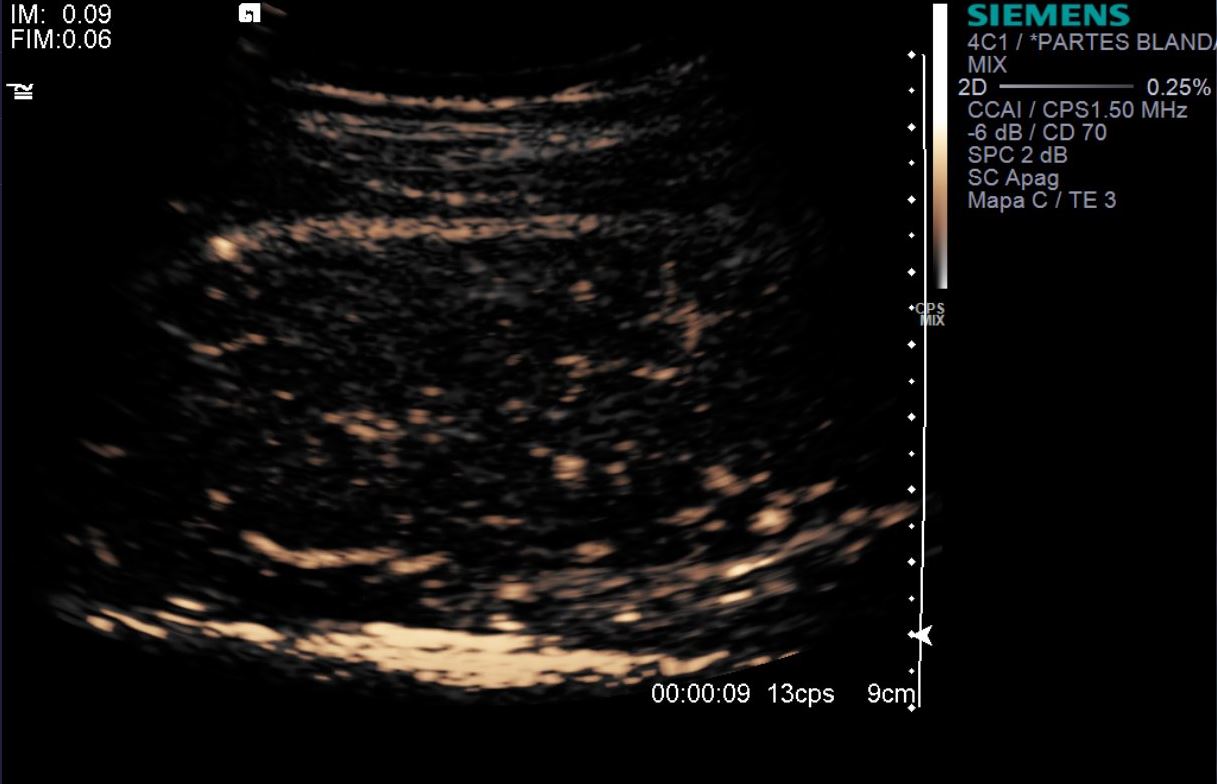The height and width of the screenshot is (784, 1217).
Task: Click the 13cps frame rate readout
Action: click(800, 694)
